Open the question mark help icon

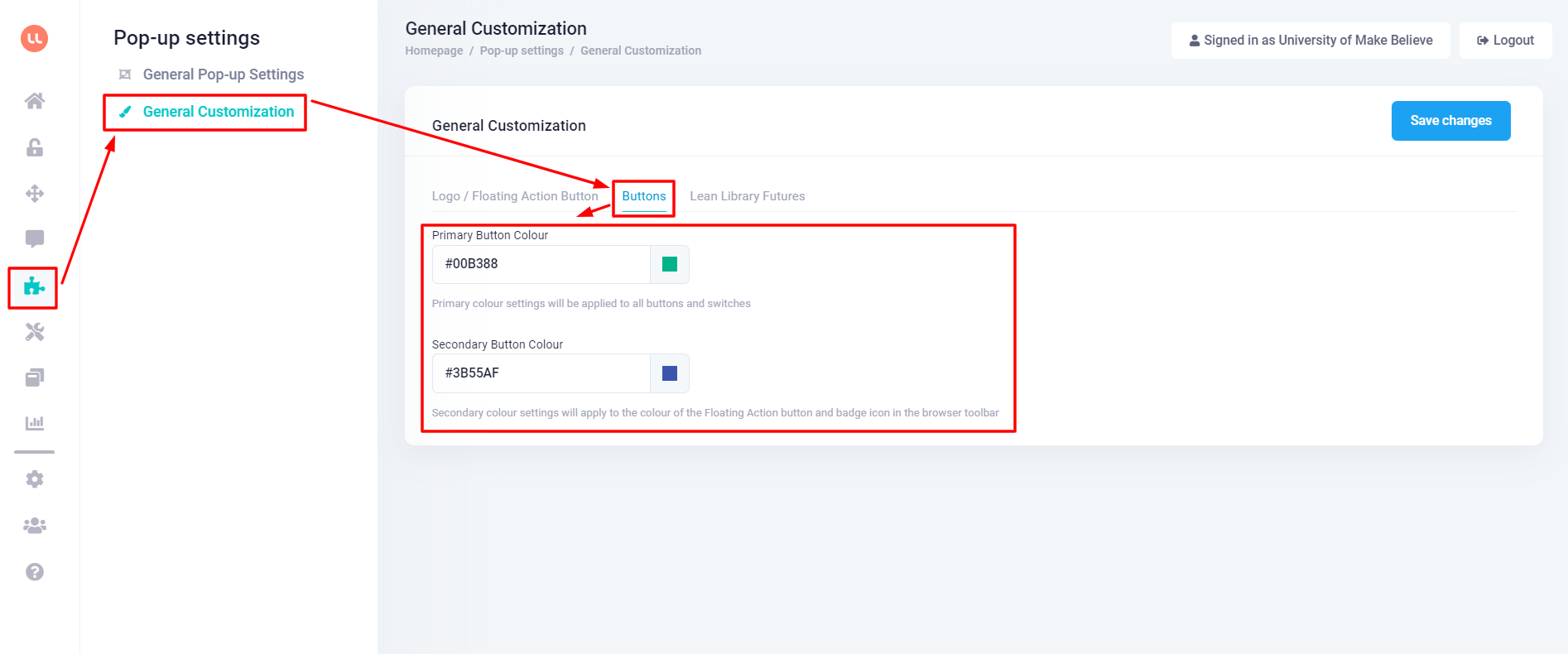[x=34, y=572]
